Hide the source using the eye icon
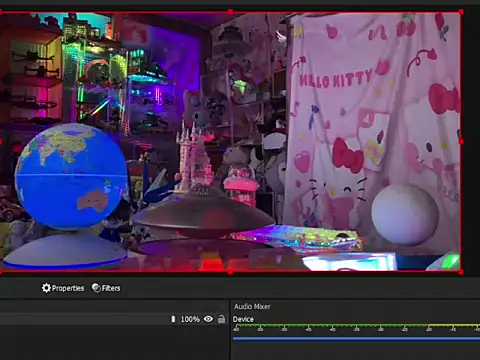This screenshot has width=480, height=360. pyautogui.click(x=208, y=319)
